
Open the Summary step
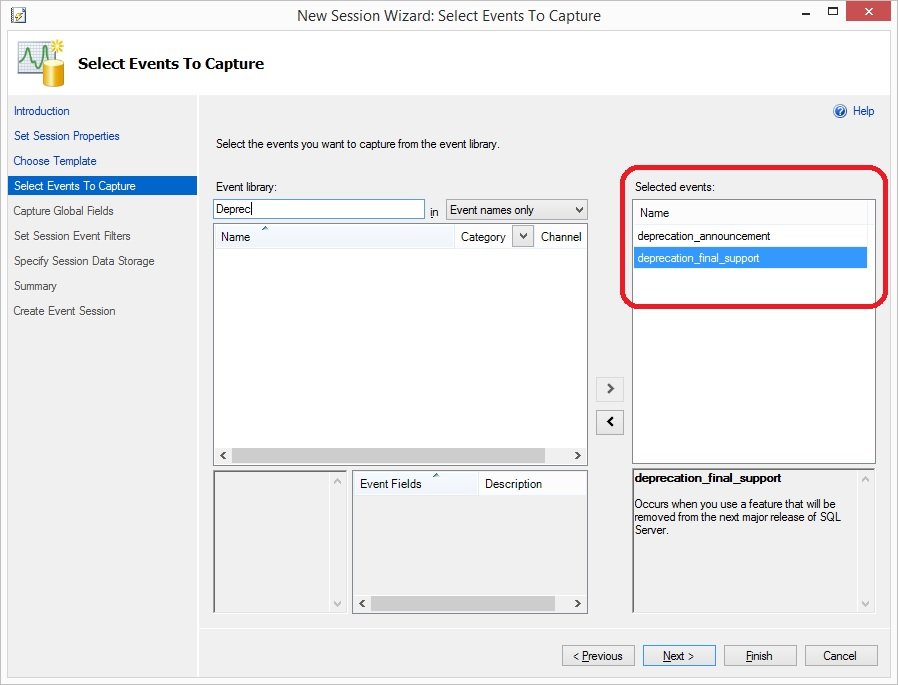tap(35, 286)
